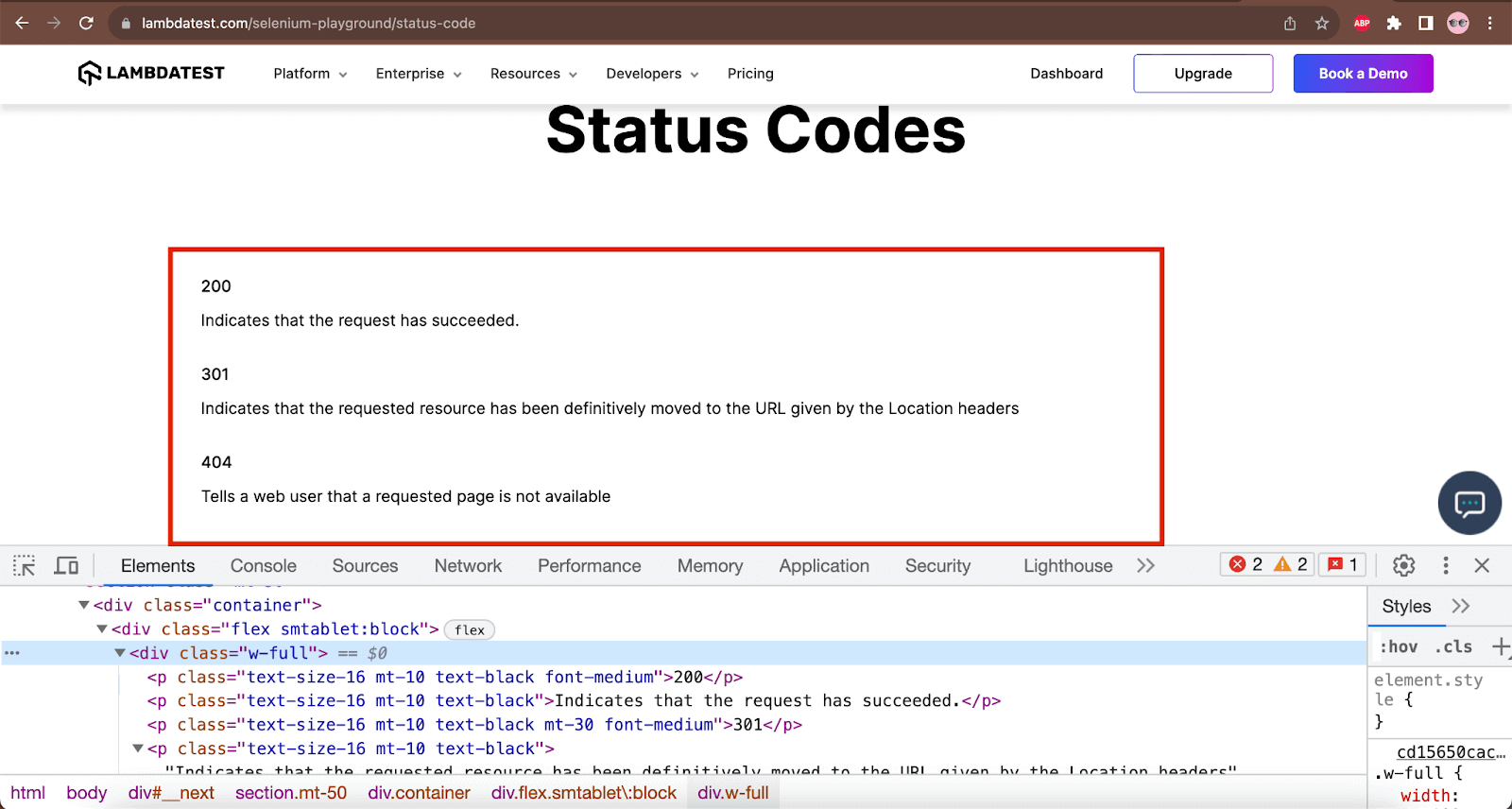Image resolution: width=1512 pixels, height=809 pixels.
Task: Collapse the last text-black p node
Action: pyautogui.click(x=138, y=749)
